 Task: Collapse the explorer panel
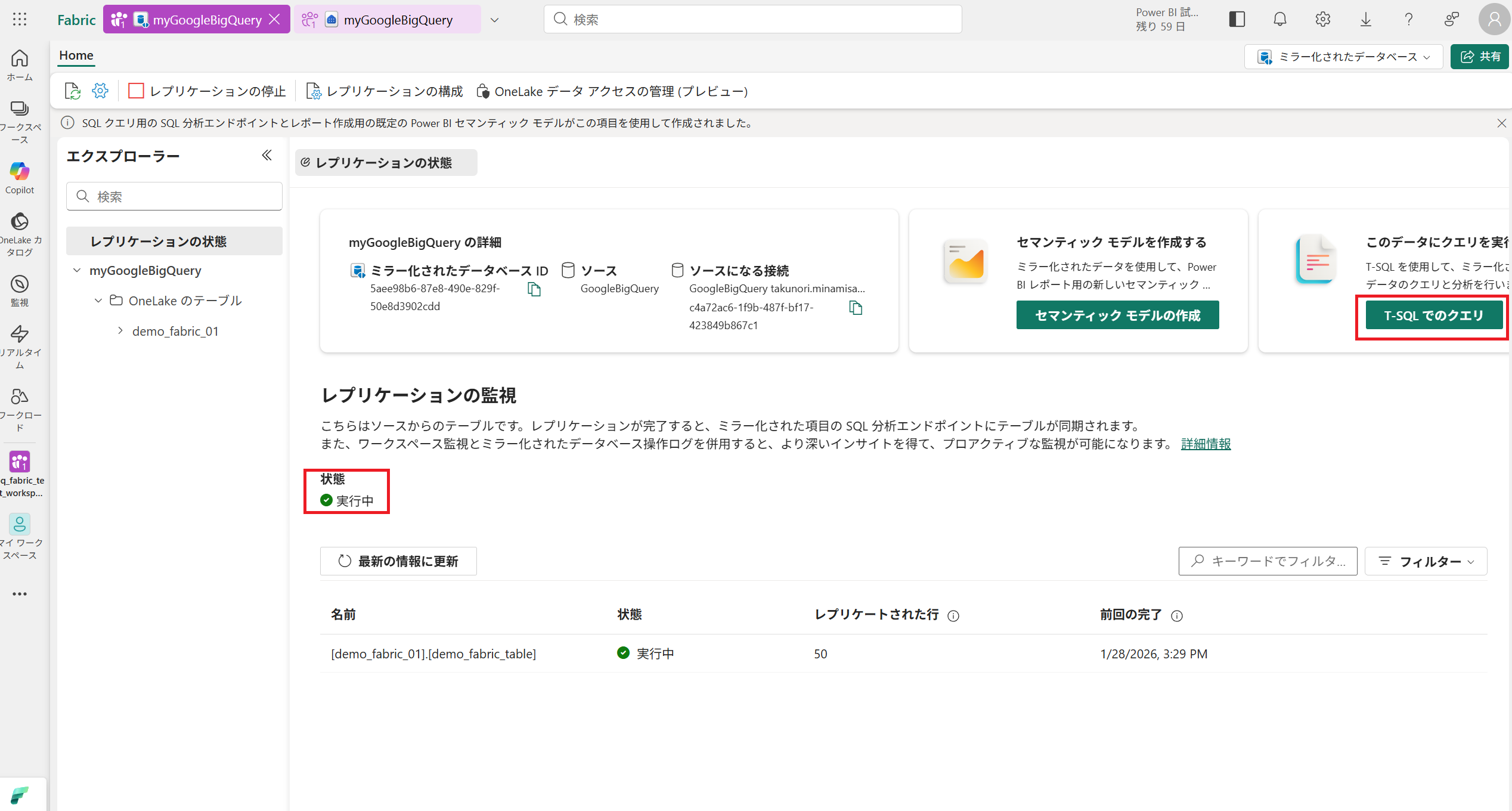(x=267, y=156)
